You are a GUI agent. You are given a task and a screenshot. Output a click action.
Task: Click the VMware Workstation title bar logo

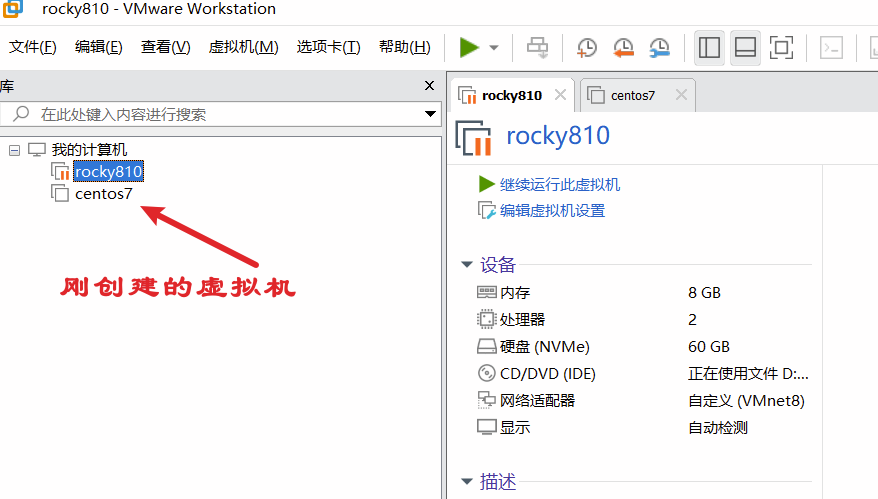point(12,8)
